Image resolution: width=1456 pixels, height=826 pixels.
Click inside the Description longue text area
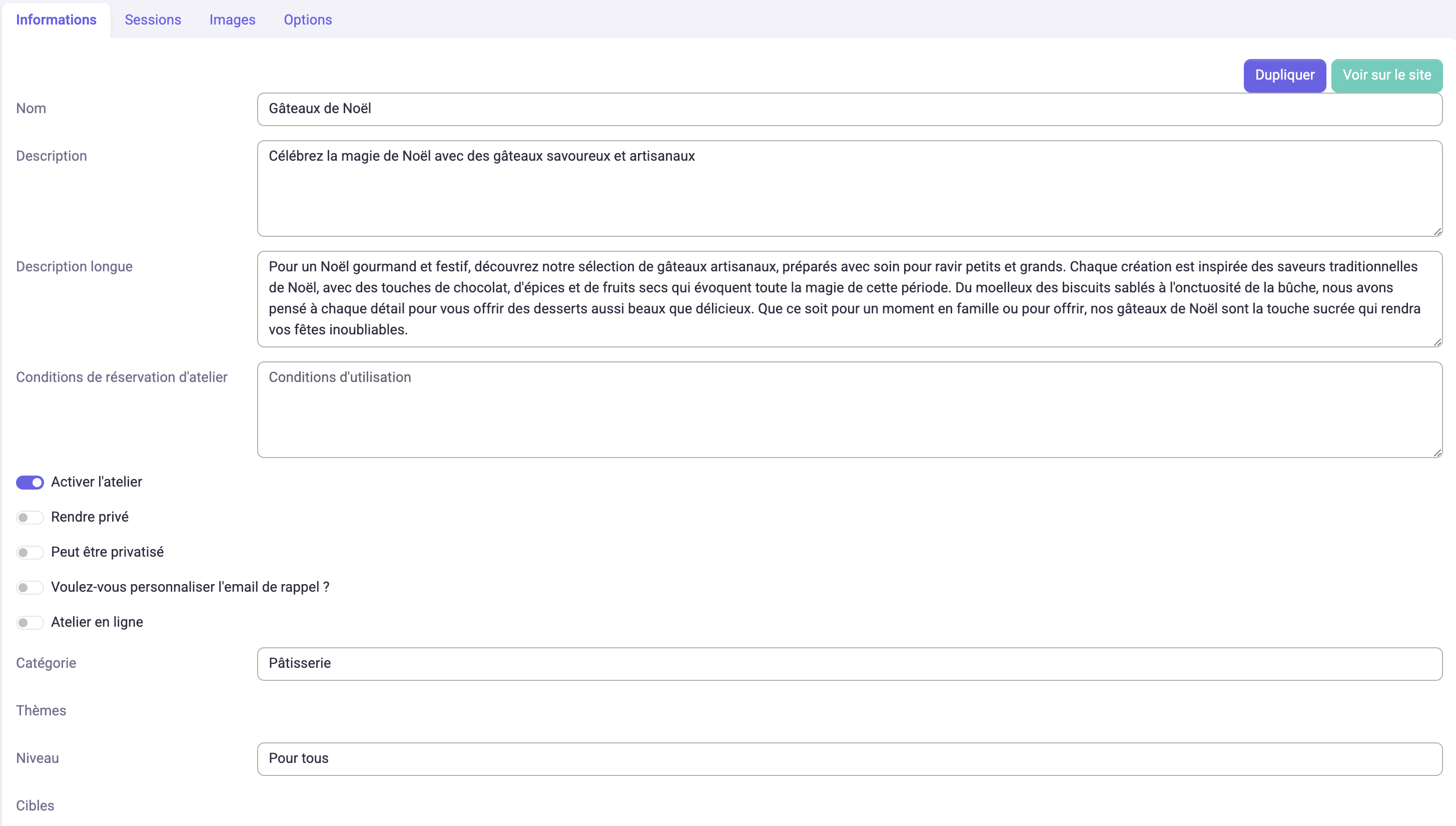pos(850,299)
